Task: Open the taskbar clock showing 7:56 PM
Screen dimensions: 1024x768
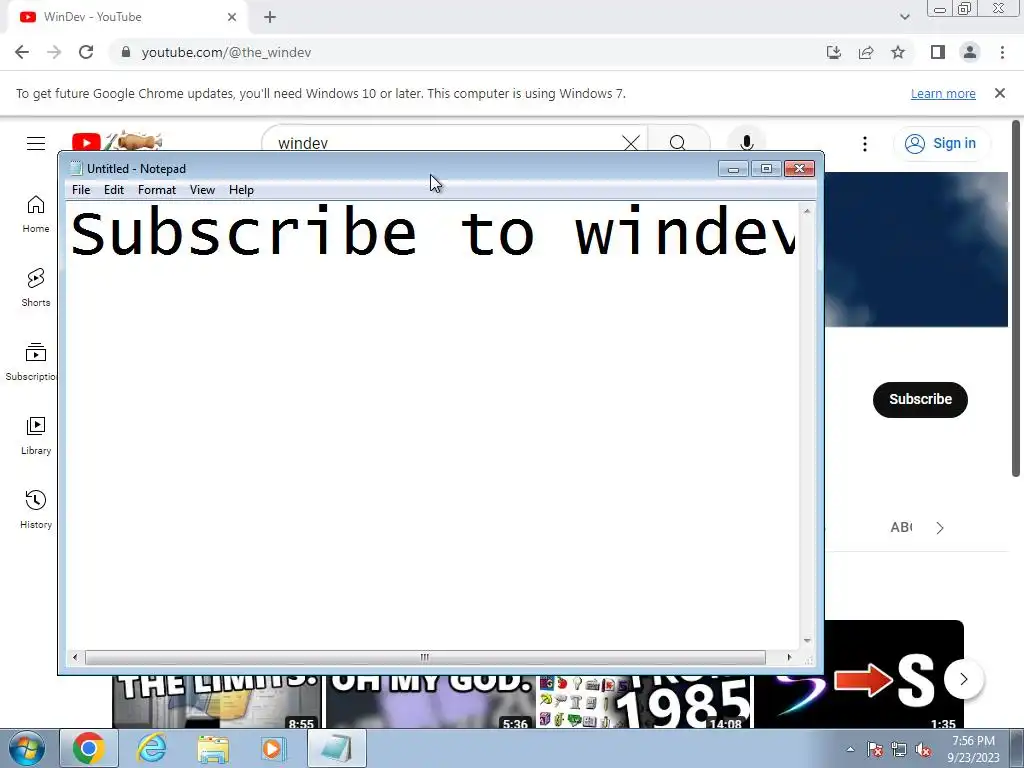Action: pyautogui.click(x=973, y=749)
